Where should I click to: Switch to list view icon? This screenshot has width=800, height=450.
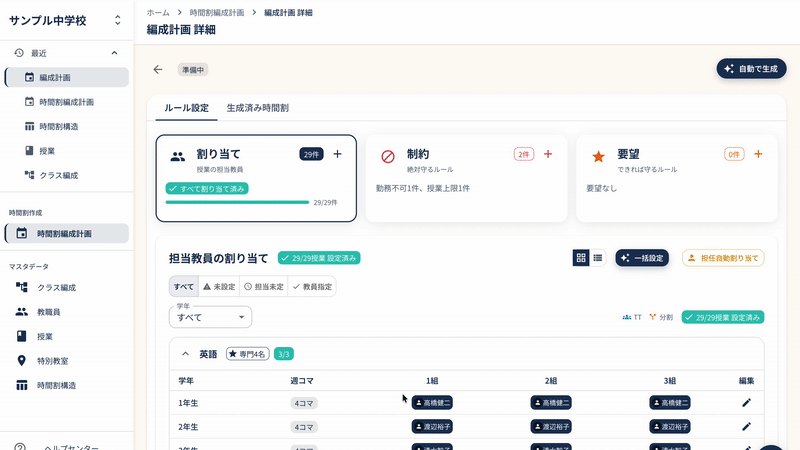point(598,258)
